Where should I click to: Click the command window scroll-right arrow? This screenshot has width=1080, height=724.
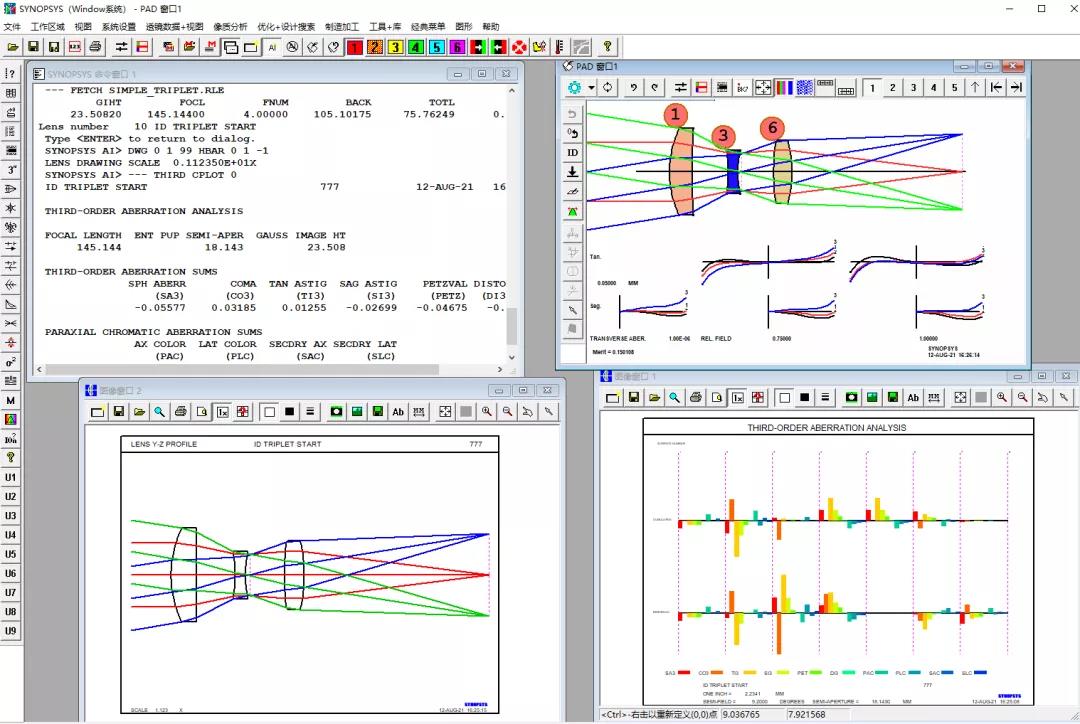(x=500, y=369)
